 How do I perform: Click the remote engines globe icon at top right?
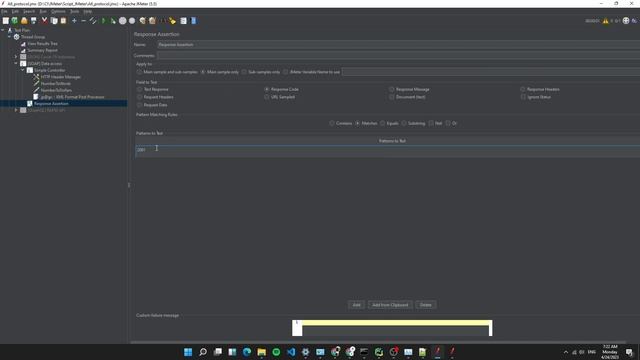click(x=626, y=21)
